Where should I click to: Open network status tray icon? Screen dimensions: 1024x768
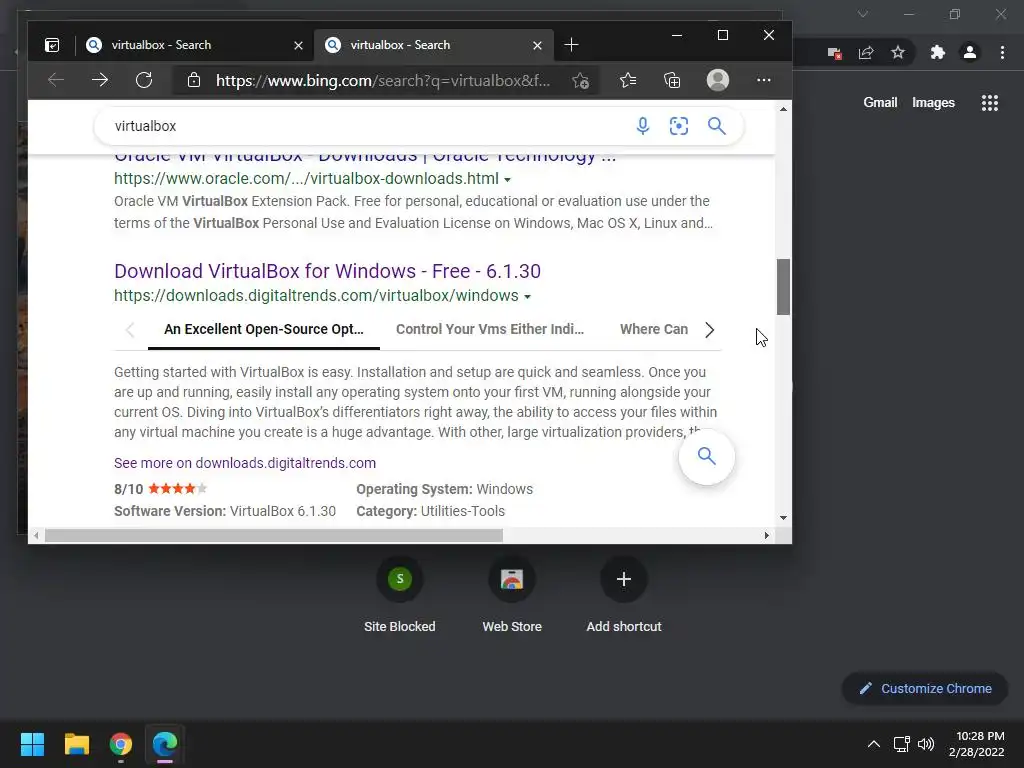coord(902,744)
